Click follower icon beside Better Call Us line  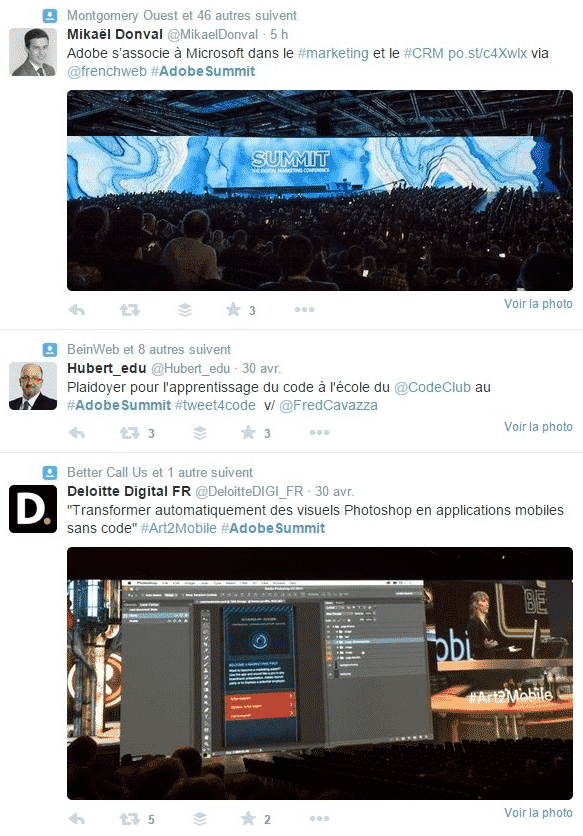click(x=50, y=472)
